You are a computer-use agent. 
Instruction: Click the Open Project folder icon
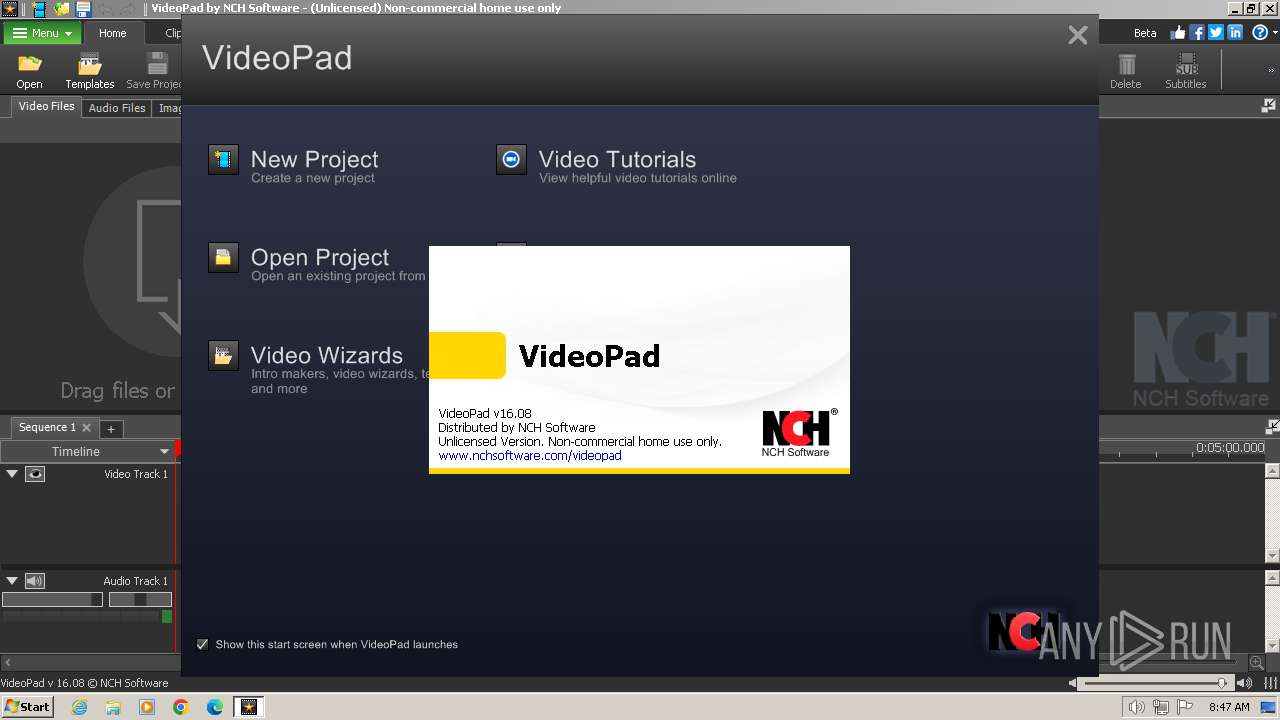click(223, 257)
